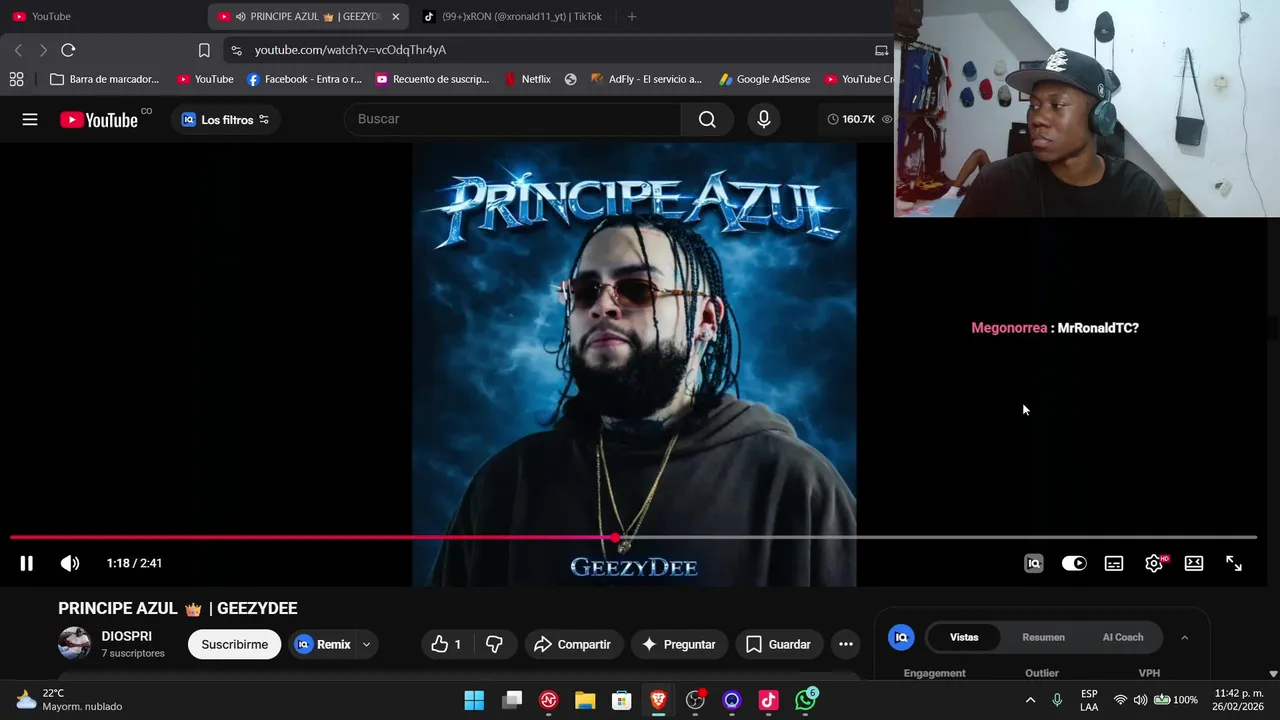Open the DIOSPRI channel name link
The height and width of the screenshot is (720, 1280).
pyautogui.click(x=127, y=636)
